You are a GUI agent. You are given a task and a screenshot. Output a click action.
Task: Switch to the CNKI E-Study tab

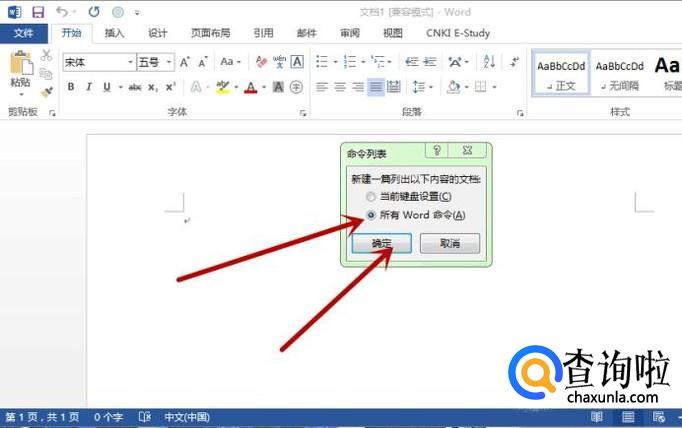coord(458,33)
